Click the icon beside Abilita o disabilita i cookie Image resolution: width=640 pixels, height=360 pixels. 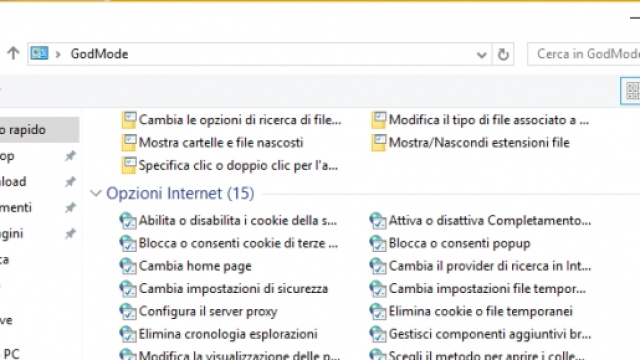(128, 220)
